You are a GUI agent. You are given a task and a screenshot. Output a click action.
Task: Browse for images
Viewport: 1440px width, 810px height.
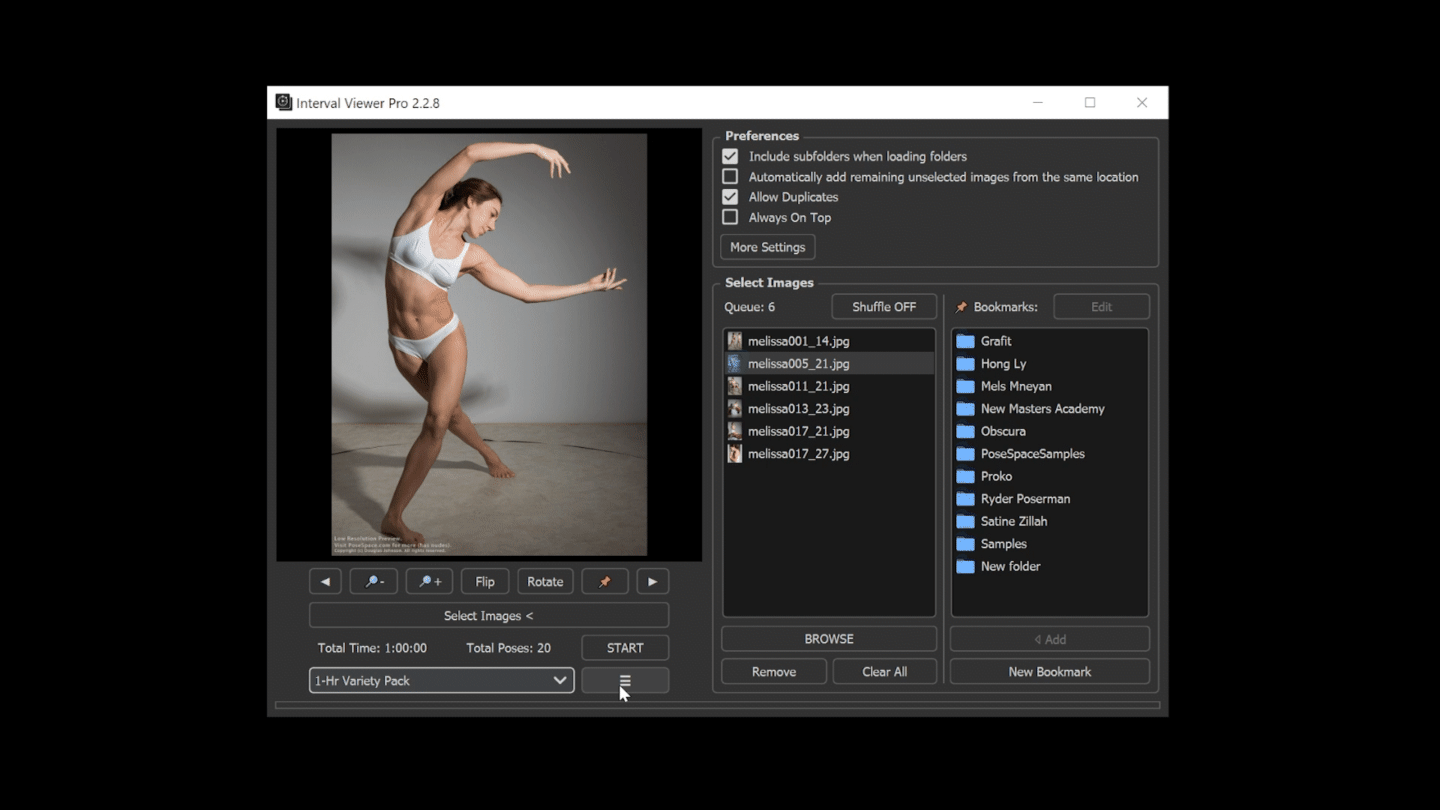point(829,638)
